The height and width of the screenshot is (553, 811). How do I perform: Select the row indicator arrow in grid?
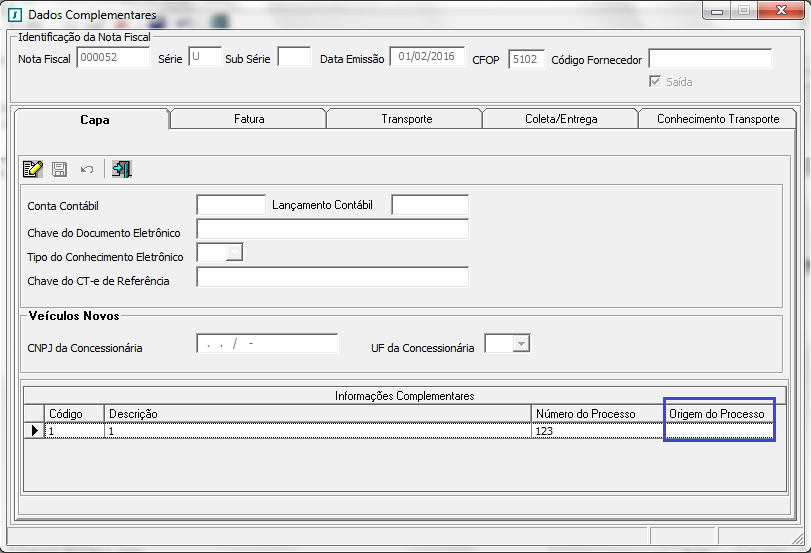(35, 430)
